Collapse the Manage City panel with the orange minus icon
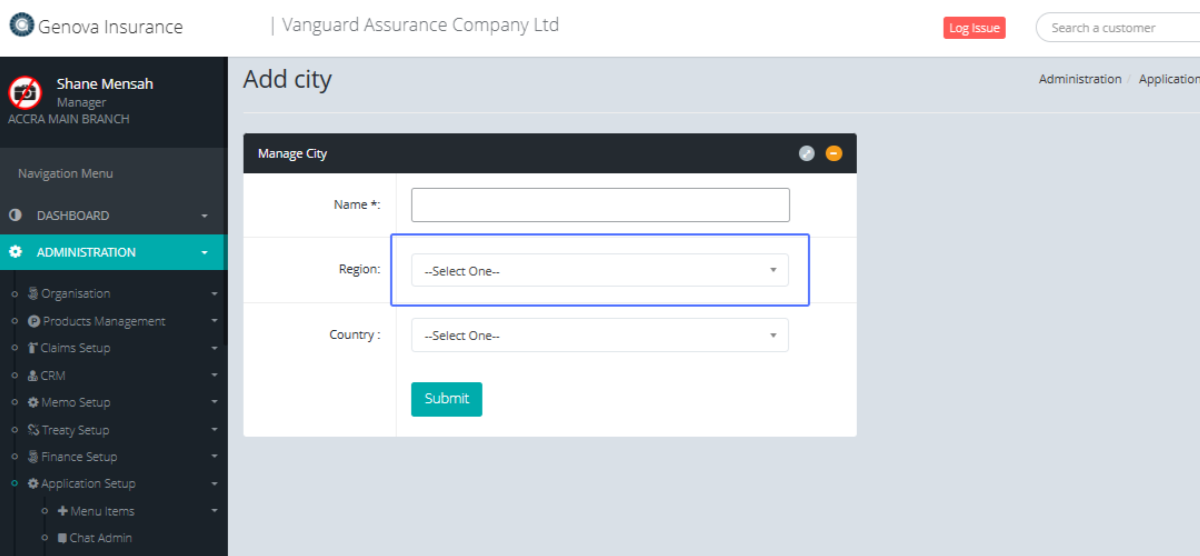The width and height of the screenshot is (1200, 556). [x=834, y=153]
